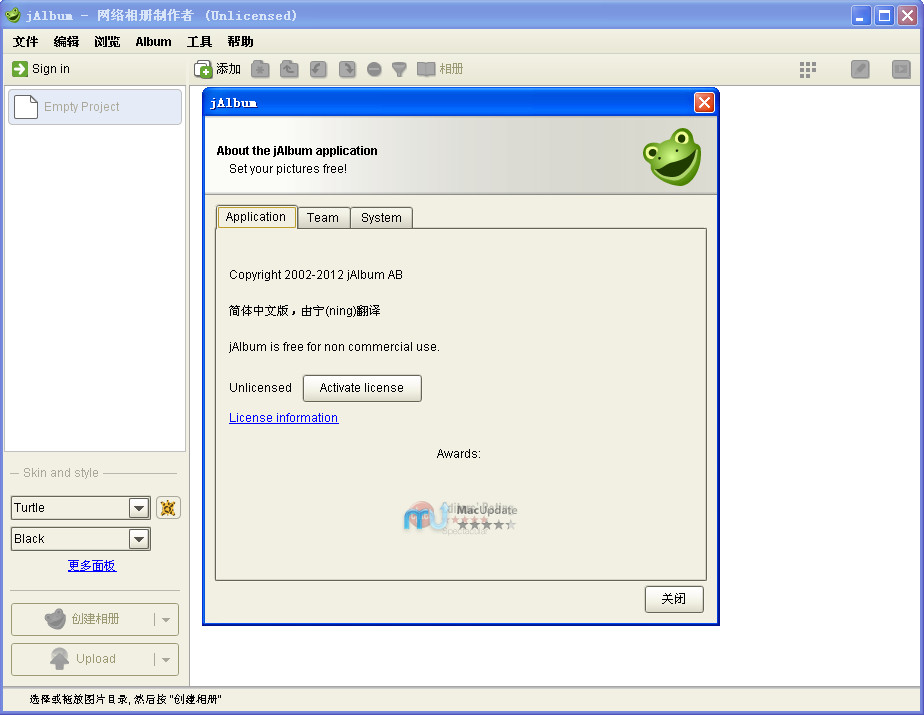Click the Sign in text
The width and height of the screenshot is (924, 715).
pyautogui.click(x=51, y=69)
